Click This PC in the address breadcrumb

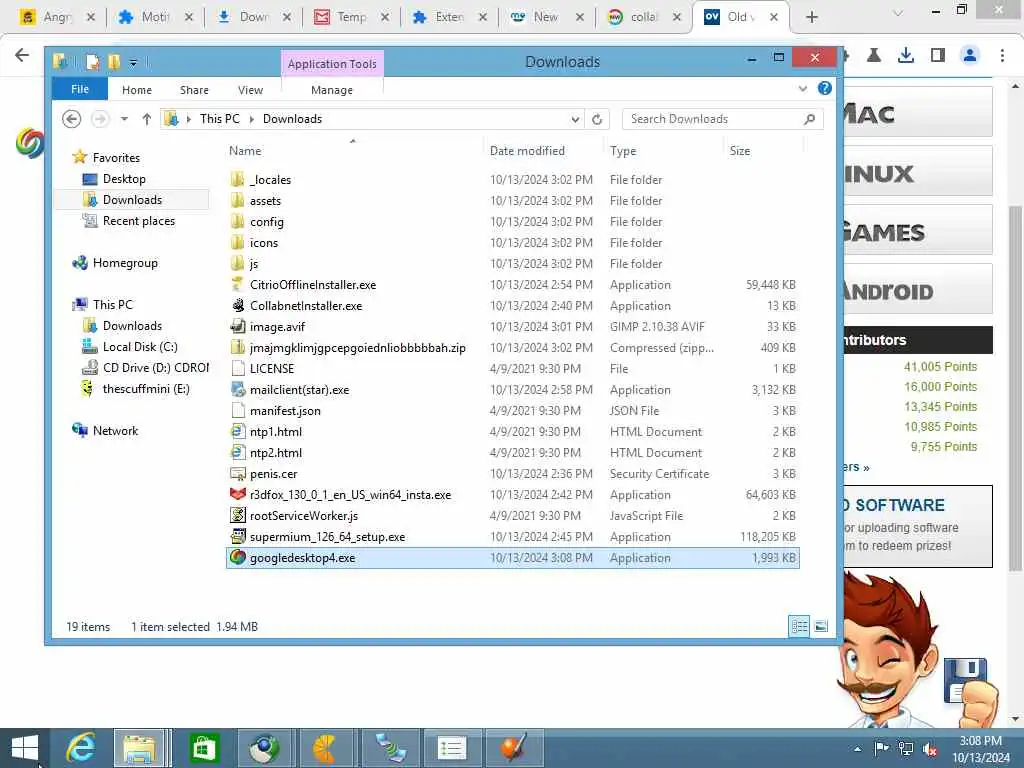click(x=219, y=119)
